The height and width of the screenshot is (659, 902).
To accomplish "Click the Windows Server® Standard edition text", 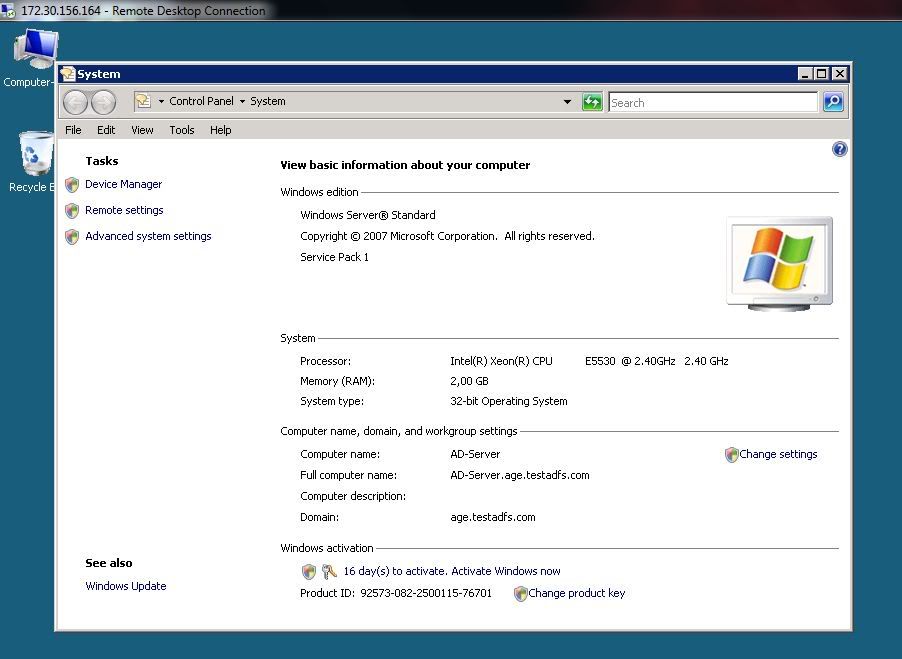I will point(368,215).
